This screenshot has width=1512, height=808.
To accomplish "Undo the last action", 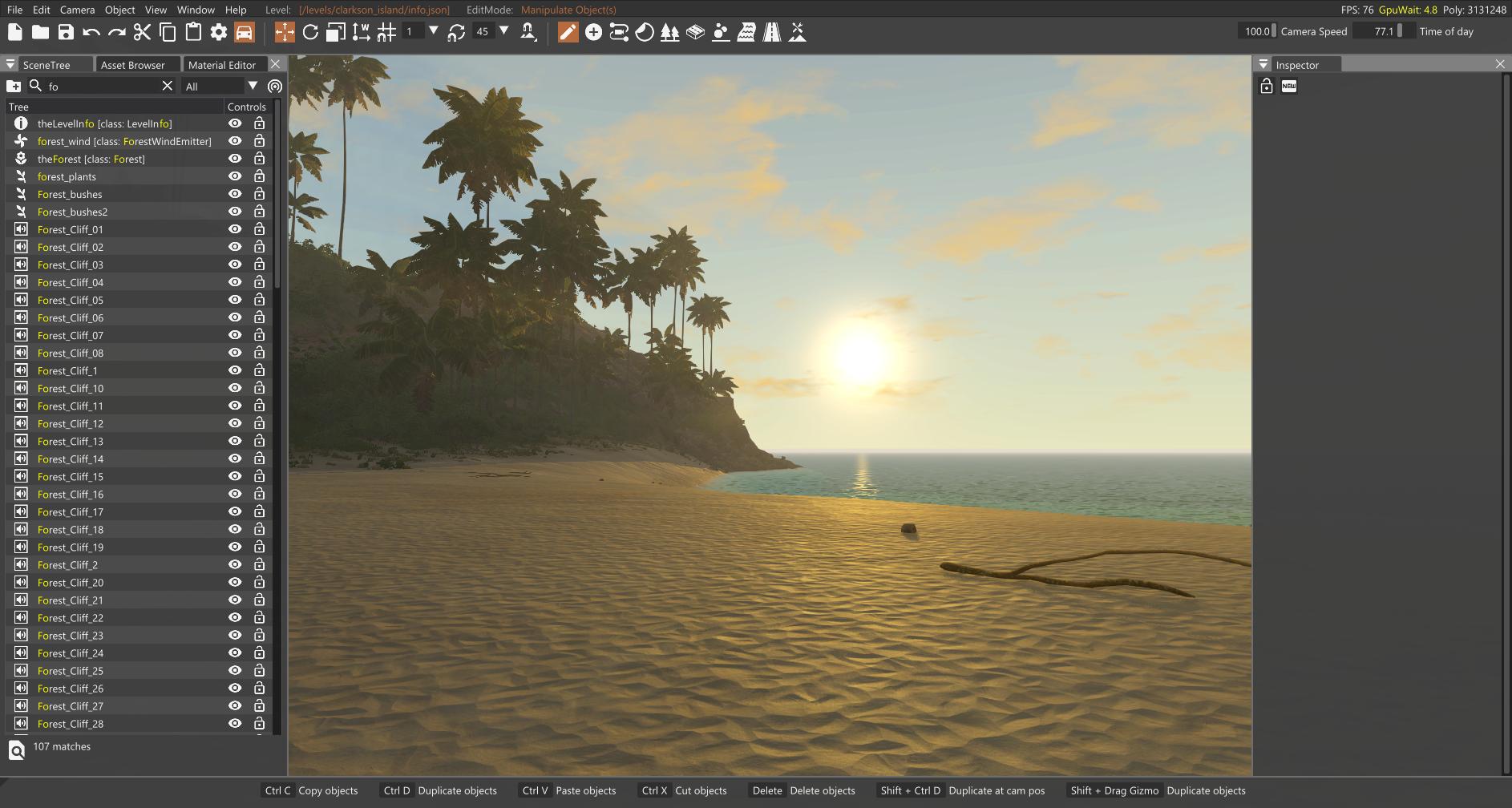I will pyautogui.click(x=91, y=32).
